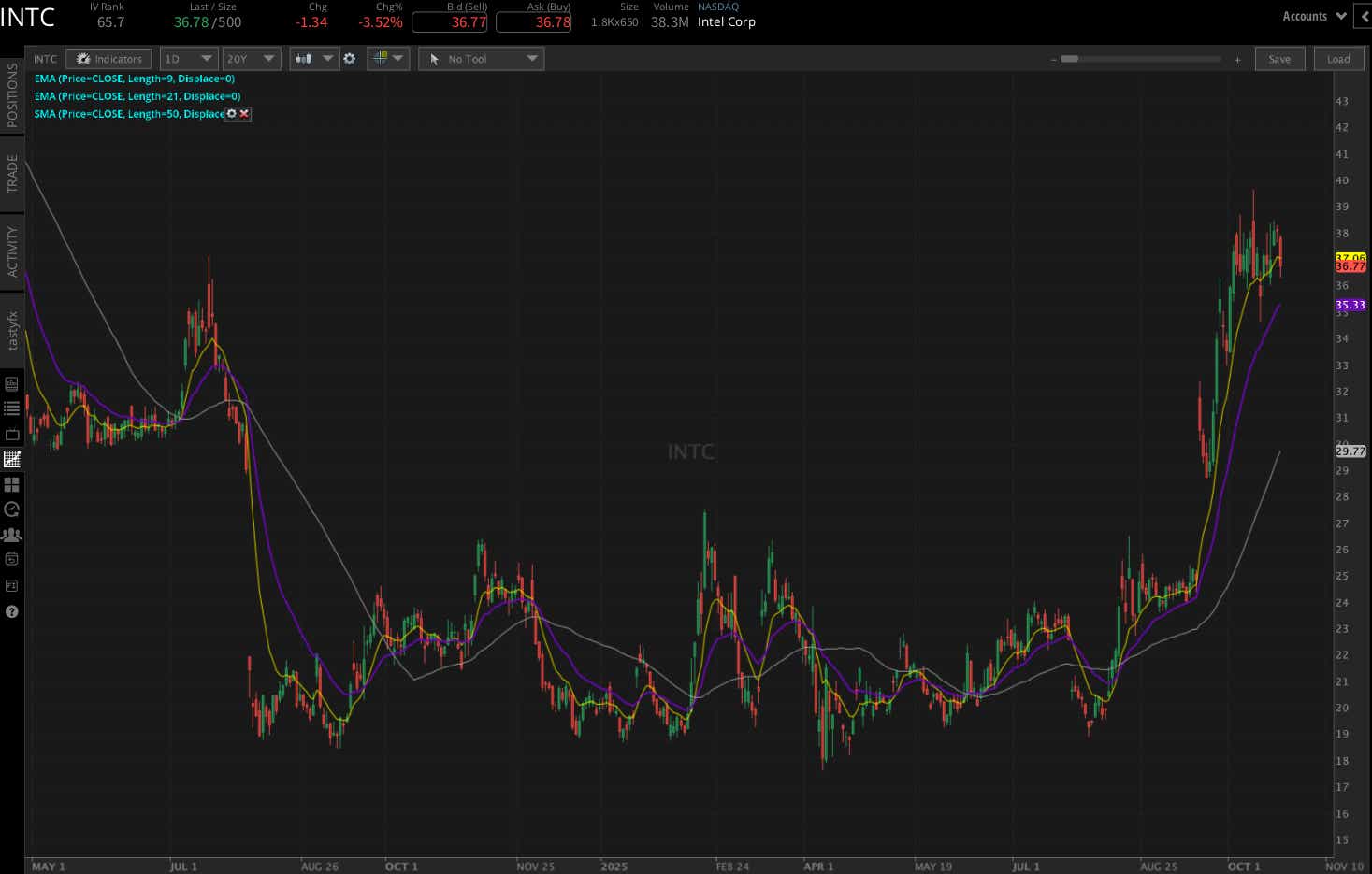
Task: Click the Save button for chart layout
Action: 1279,58
